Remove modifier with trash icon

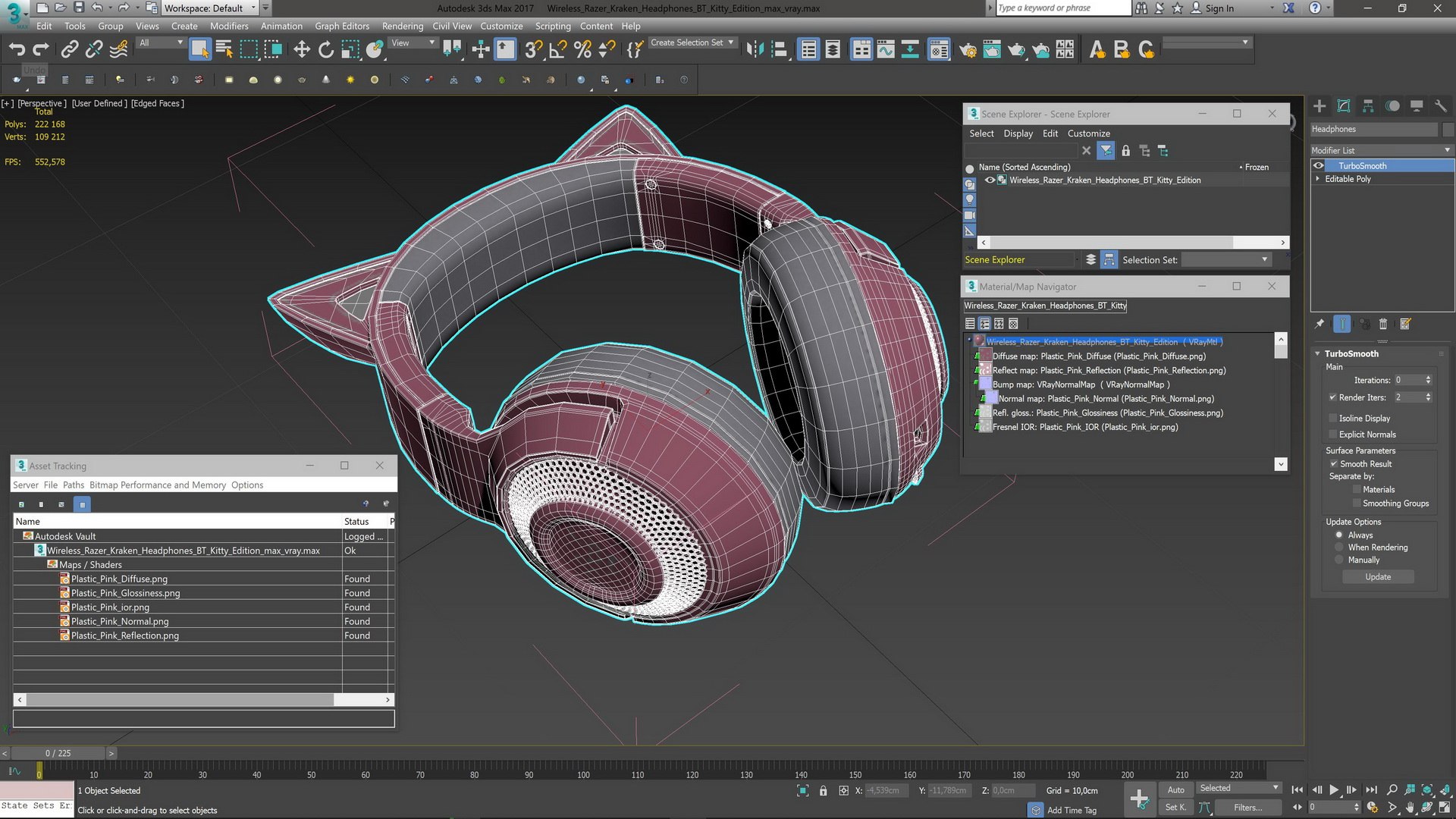tap(1382, 324)
